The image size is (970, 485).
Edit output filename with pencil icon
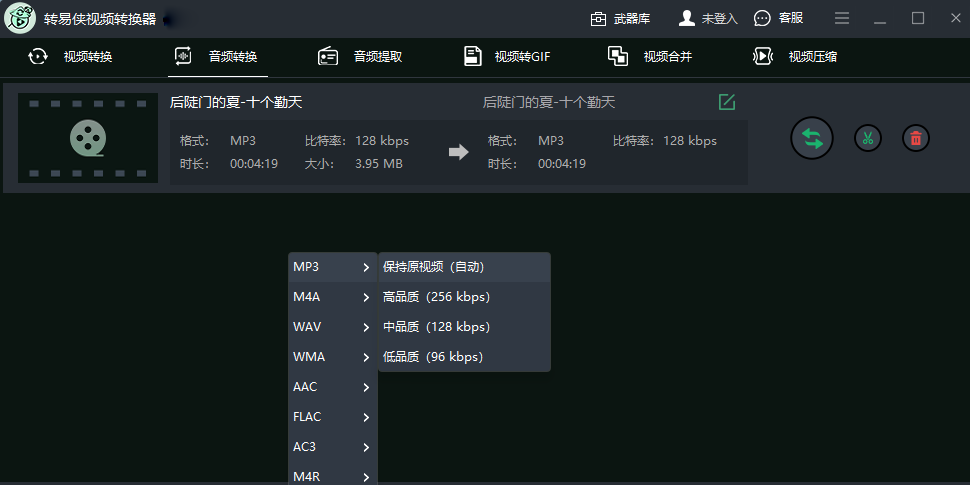[x=727, y=102]
